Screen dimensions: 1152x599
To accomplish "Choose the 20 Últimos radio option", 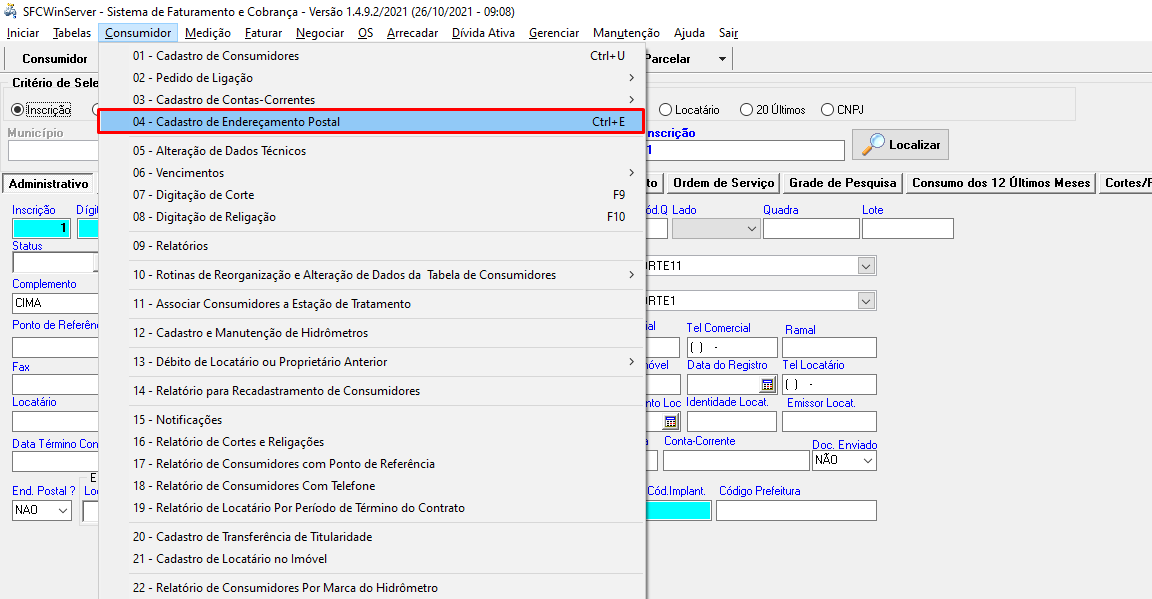I will [746, 110].
